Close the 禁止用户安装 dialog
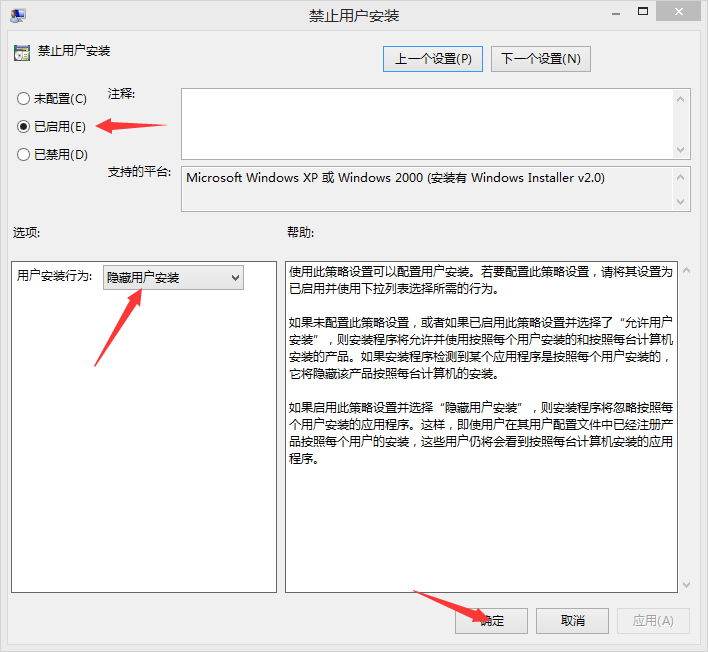 pyautogui.click(x=679, y=11)
